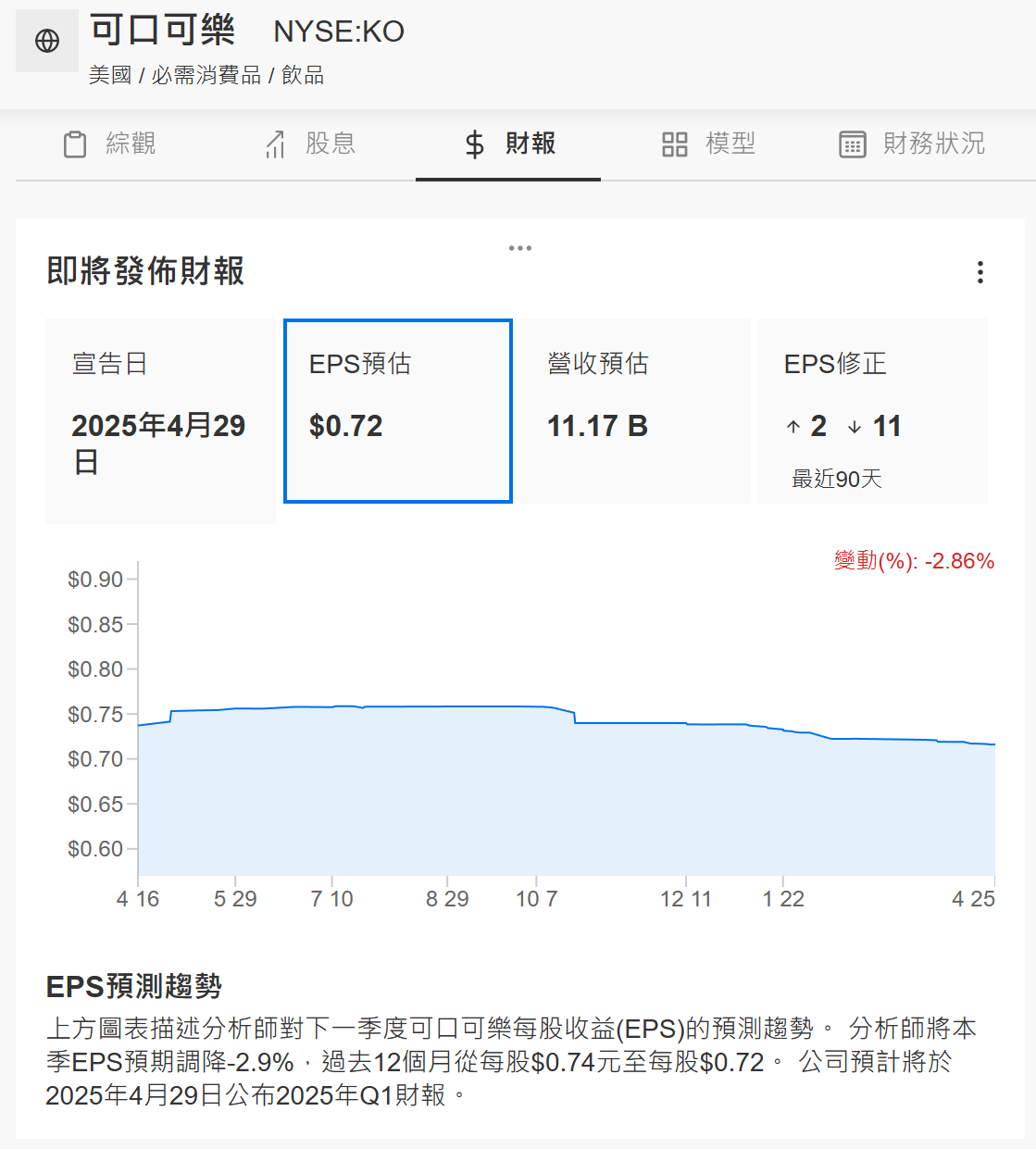Click the 變動(%): -2.86% label

click(x=914, y=561)
